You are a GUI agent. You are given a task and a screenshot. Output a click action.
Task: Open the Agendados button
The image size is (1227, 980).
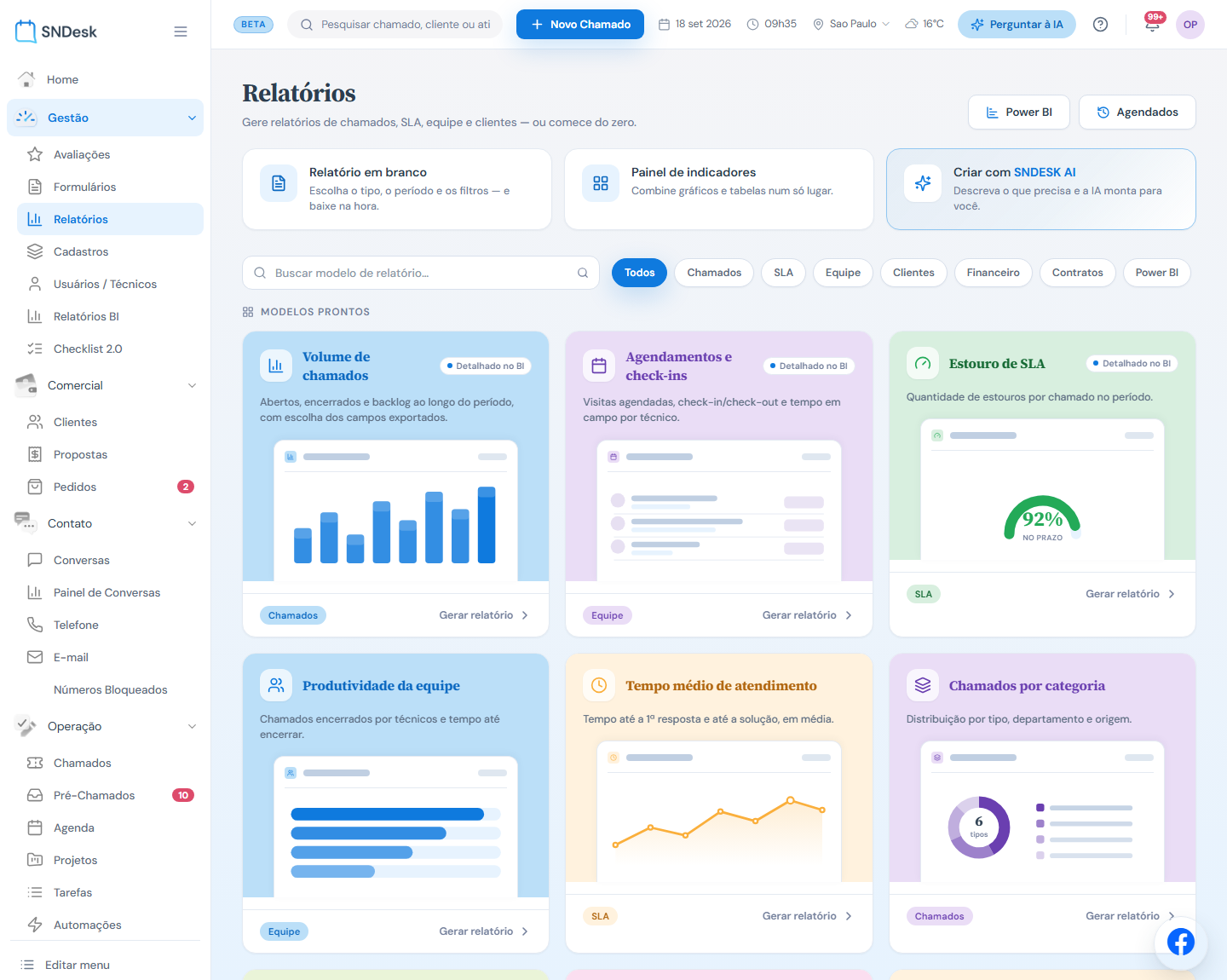coord(1138,112)
